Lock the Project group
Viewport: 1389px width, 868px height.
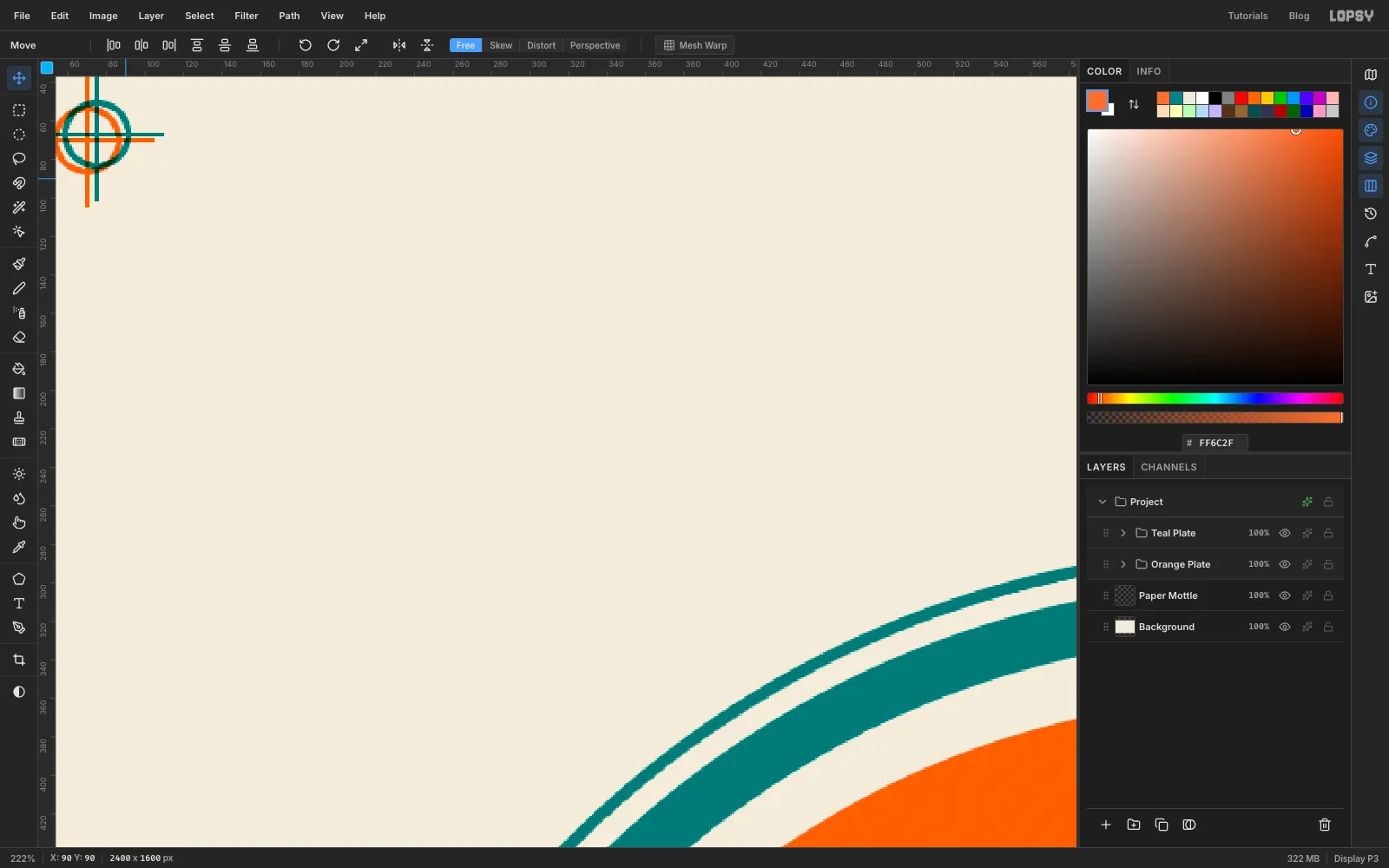[1328, 502]
